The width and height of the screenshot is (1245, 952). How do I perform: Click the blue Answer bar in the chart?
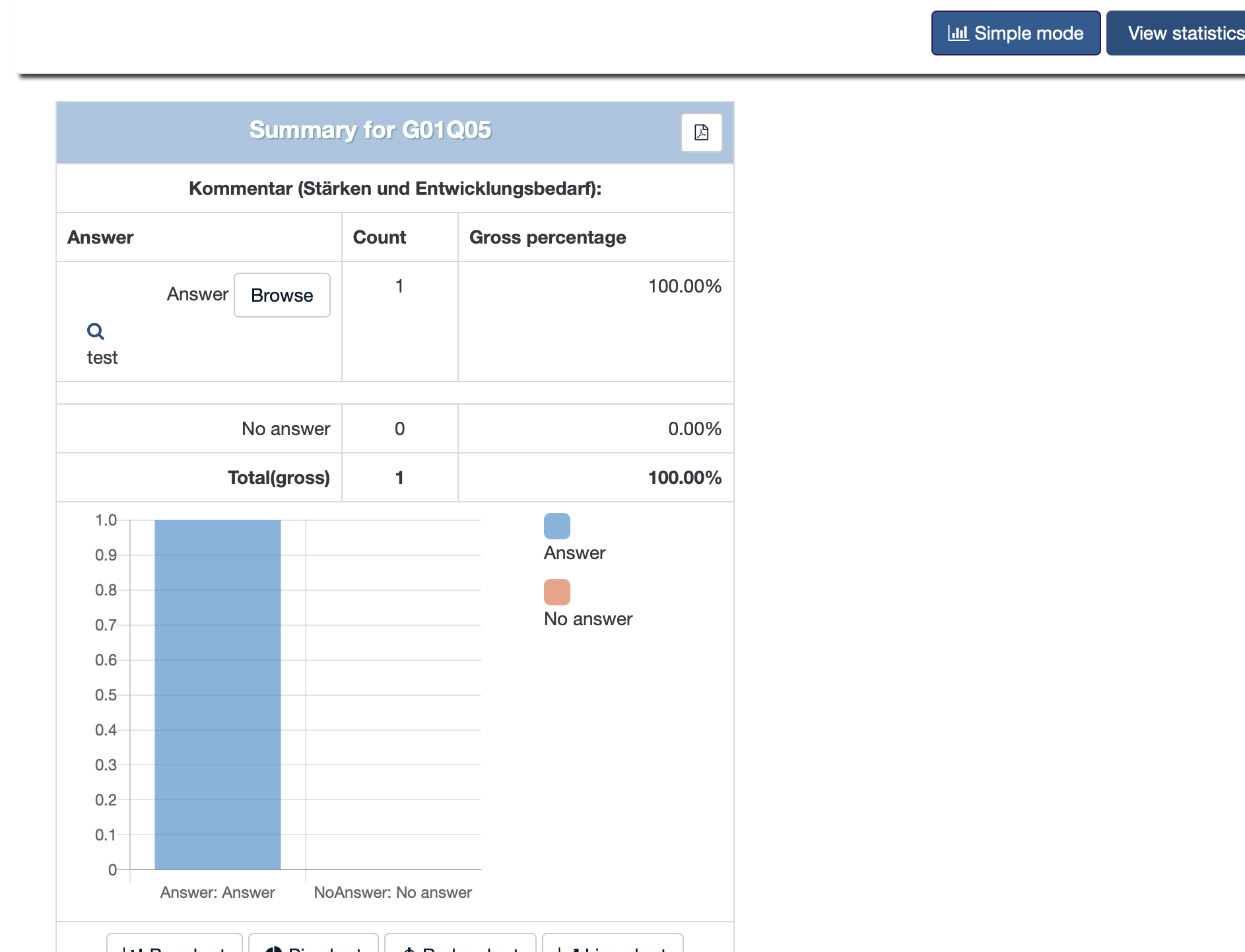pos(218,695)
